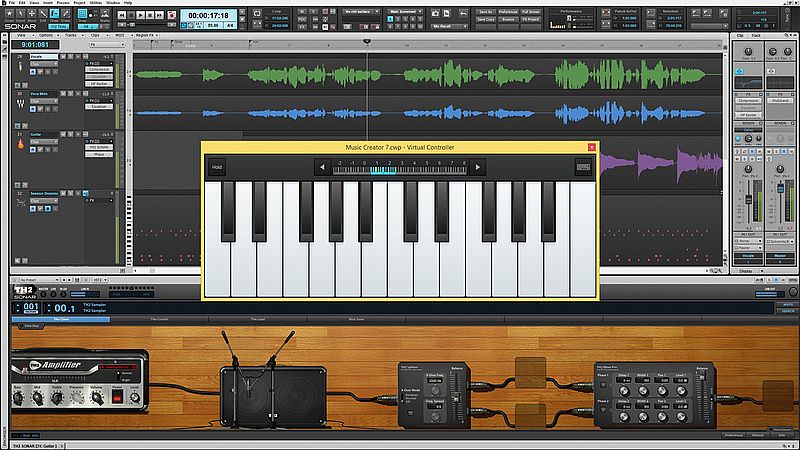Click the Vocals track microphone icon
This screenshot has width=800, height=450.
point(20,66)
